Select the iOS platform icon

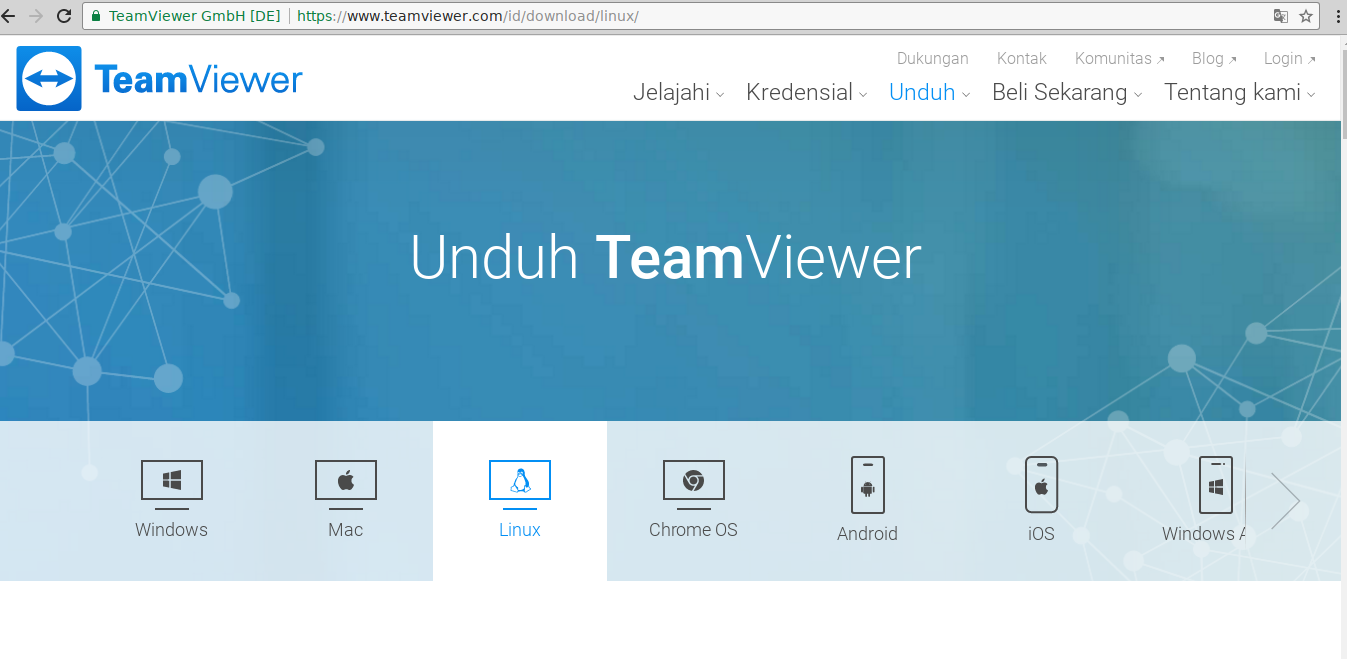click(1041, 485)
